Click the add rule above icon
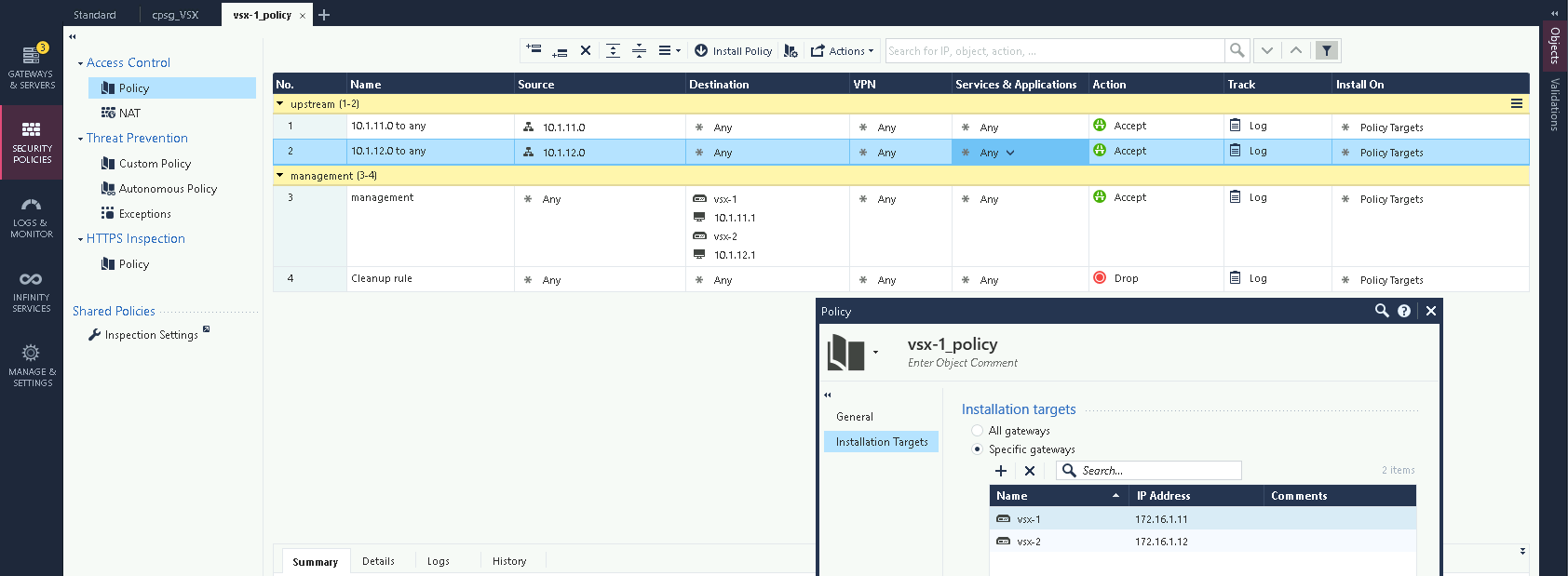1568x576 pixels. (534, 50)
